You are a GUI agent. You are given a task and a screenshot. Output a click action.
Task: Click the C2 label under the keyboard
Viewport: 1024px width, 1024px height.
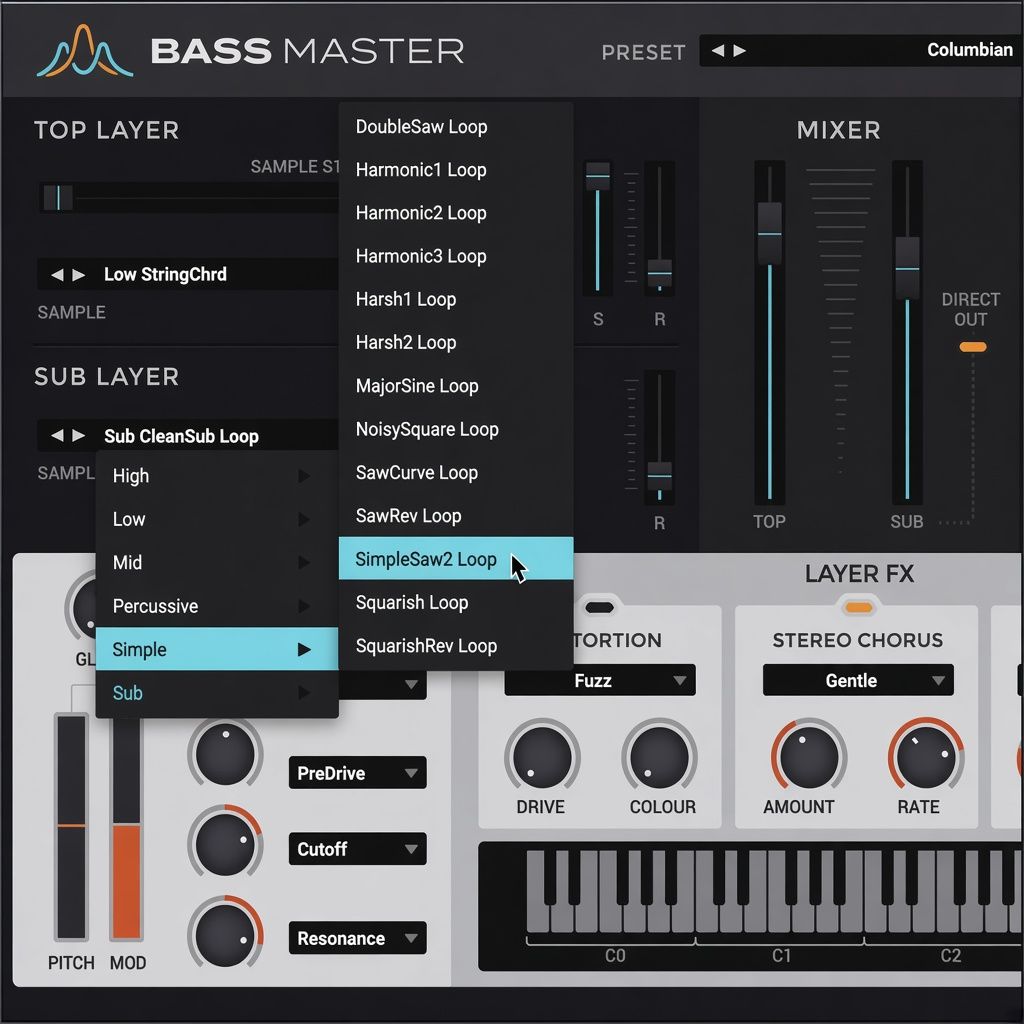coord(950,955)
